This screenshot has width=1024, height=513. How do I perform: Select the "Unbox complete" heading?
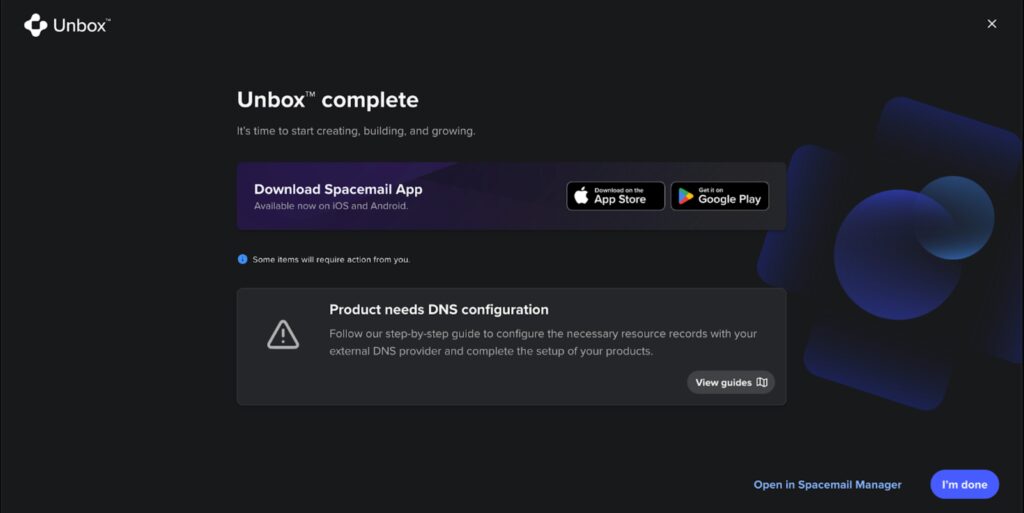click(327, 100)
